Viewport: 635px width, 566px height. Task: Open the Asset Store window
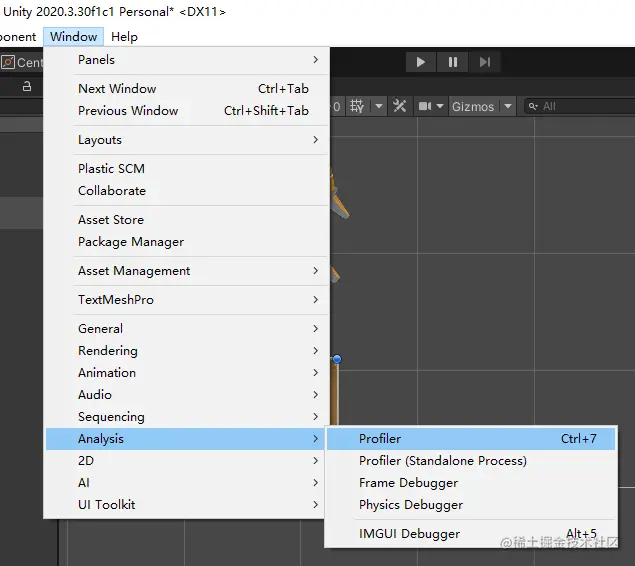[186, 219]
